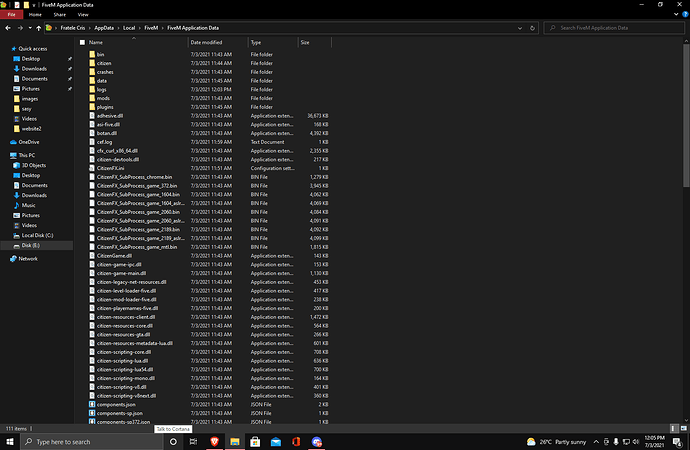690x450 pixels.
Task: Click the Back navigation arrow
Action: pyautogui.click(x=9, y=27)
